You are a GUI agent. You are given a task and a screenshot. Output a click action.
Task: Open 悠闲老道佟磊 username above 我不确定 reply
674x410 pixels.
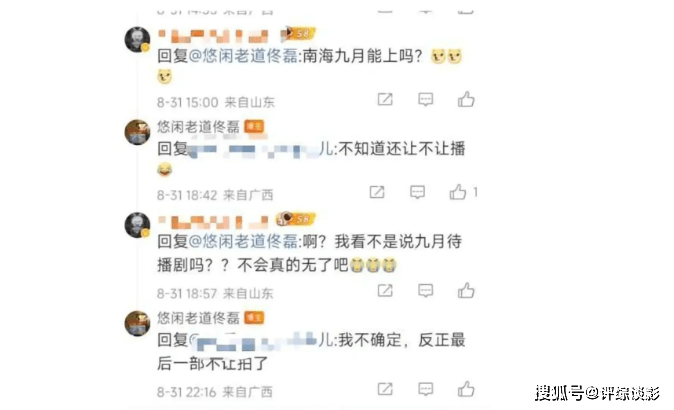click(x=198, y=318)
